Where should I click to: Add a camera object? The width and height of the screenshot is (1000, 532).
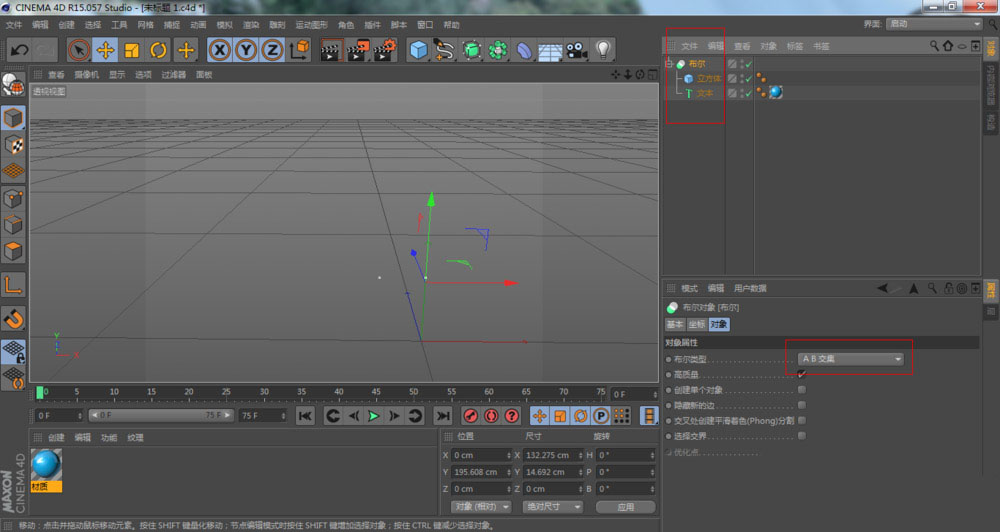(x=577, y=50)
